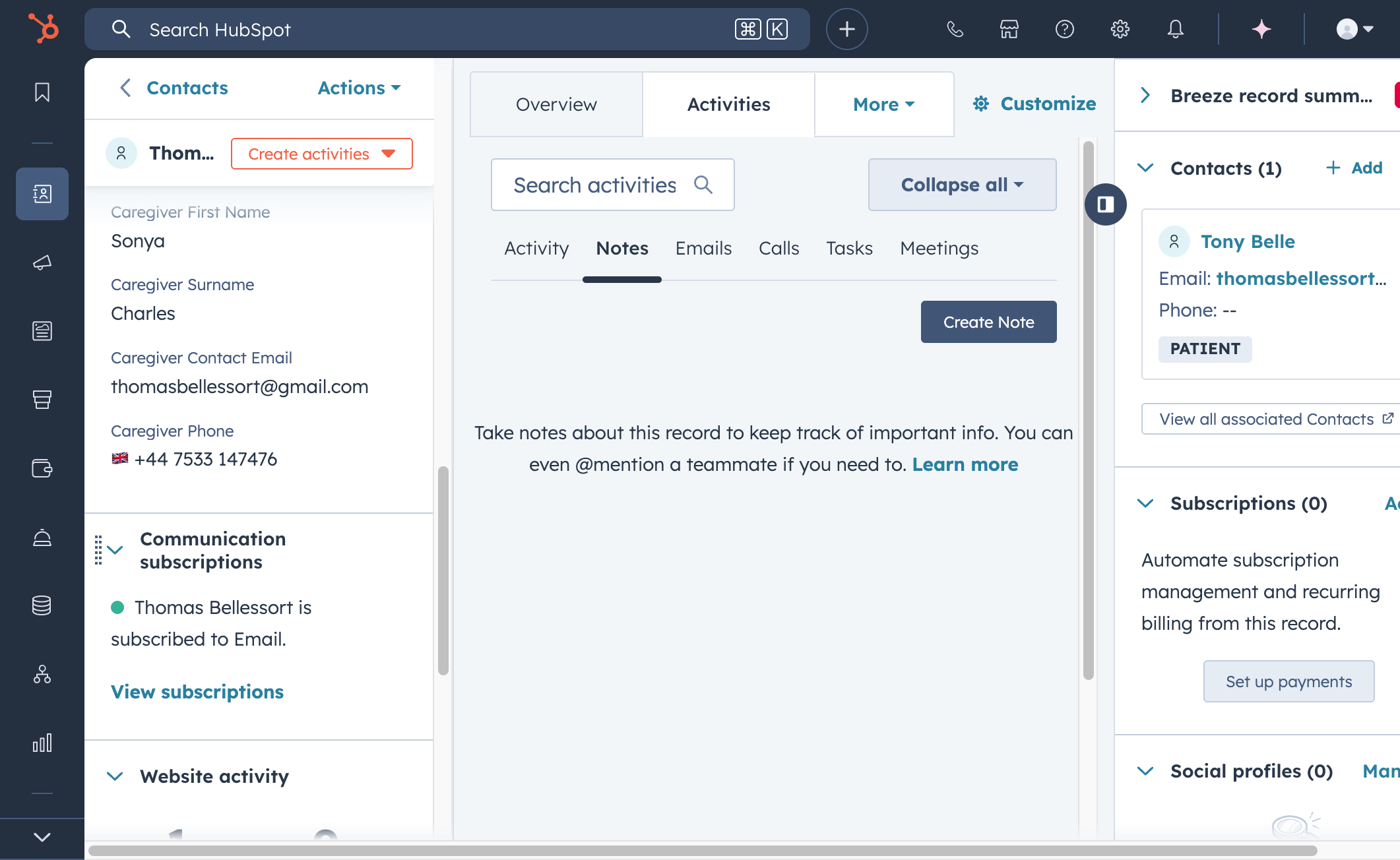Select the Emails activity tab
This screenshot has height=860, width=1400.
pyautogui.click(x=703, y=248)
